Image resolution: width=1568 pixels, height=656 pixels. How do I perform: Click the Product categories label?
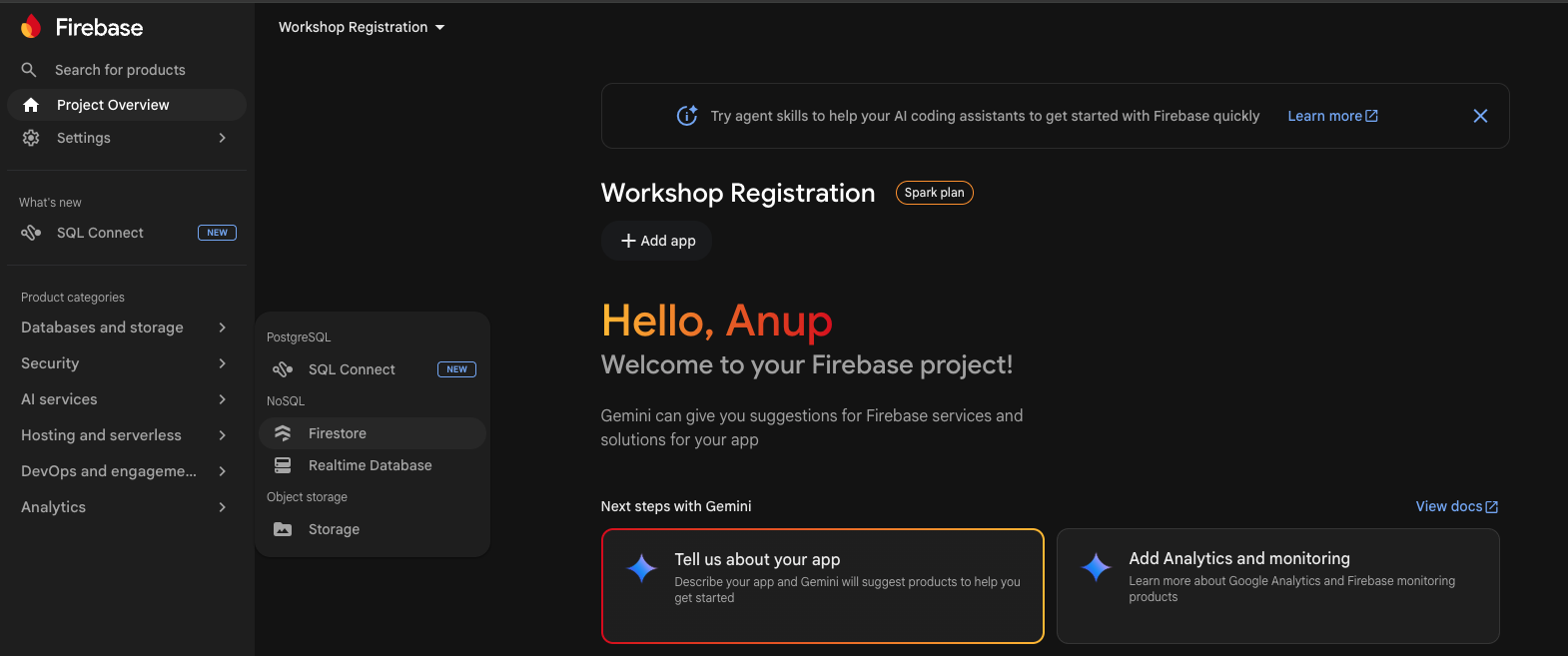pyautogui.click(x=73, y=298)
